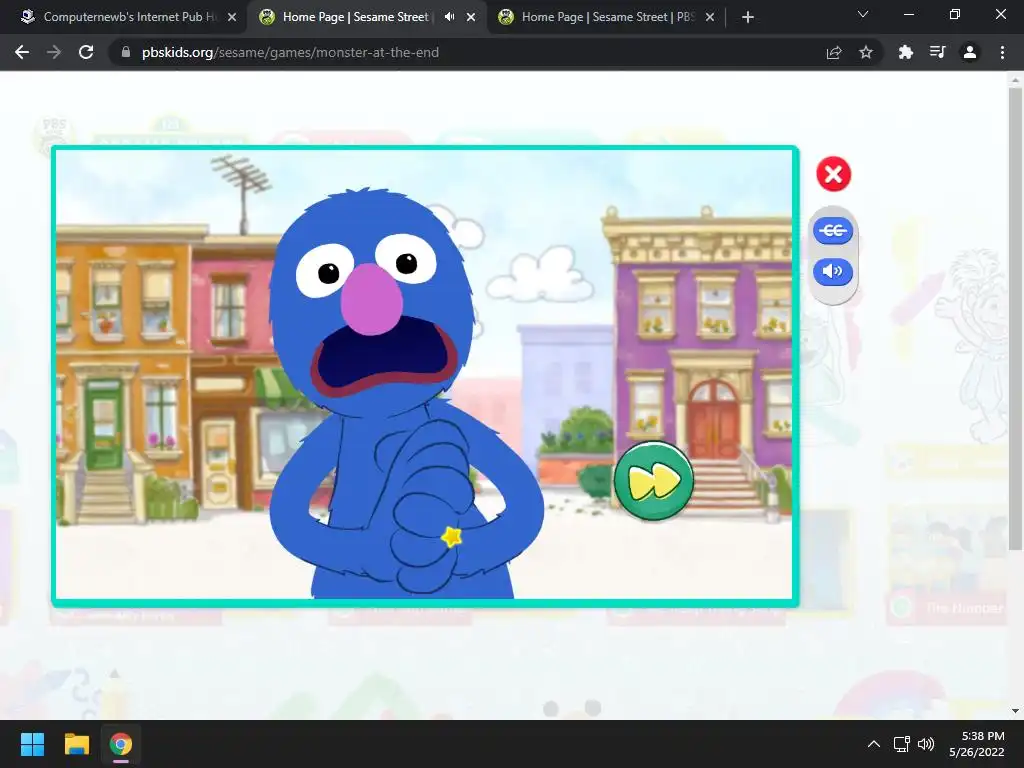Screen dimensions: 1024x768
Task: Click the page's vertical scrollbar
Action: point(1015,319)
